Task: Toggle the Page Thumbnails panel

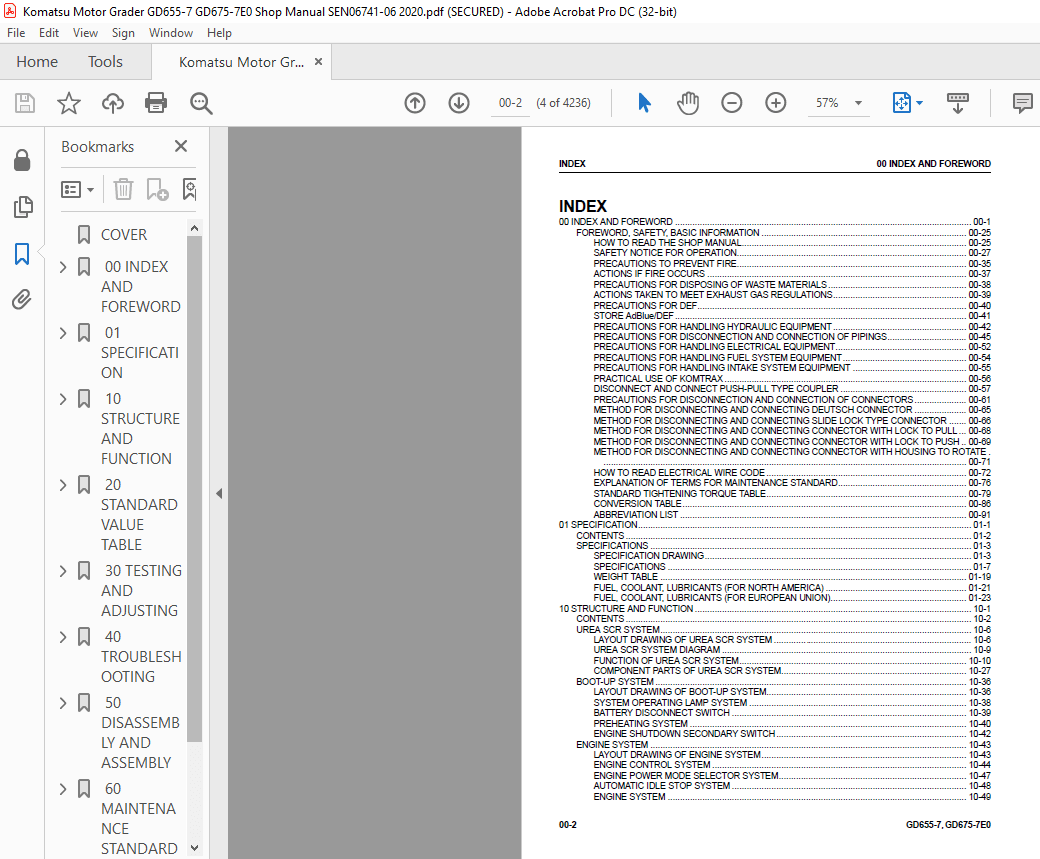Action: point(21,207)
